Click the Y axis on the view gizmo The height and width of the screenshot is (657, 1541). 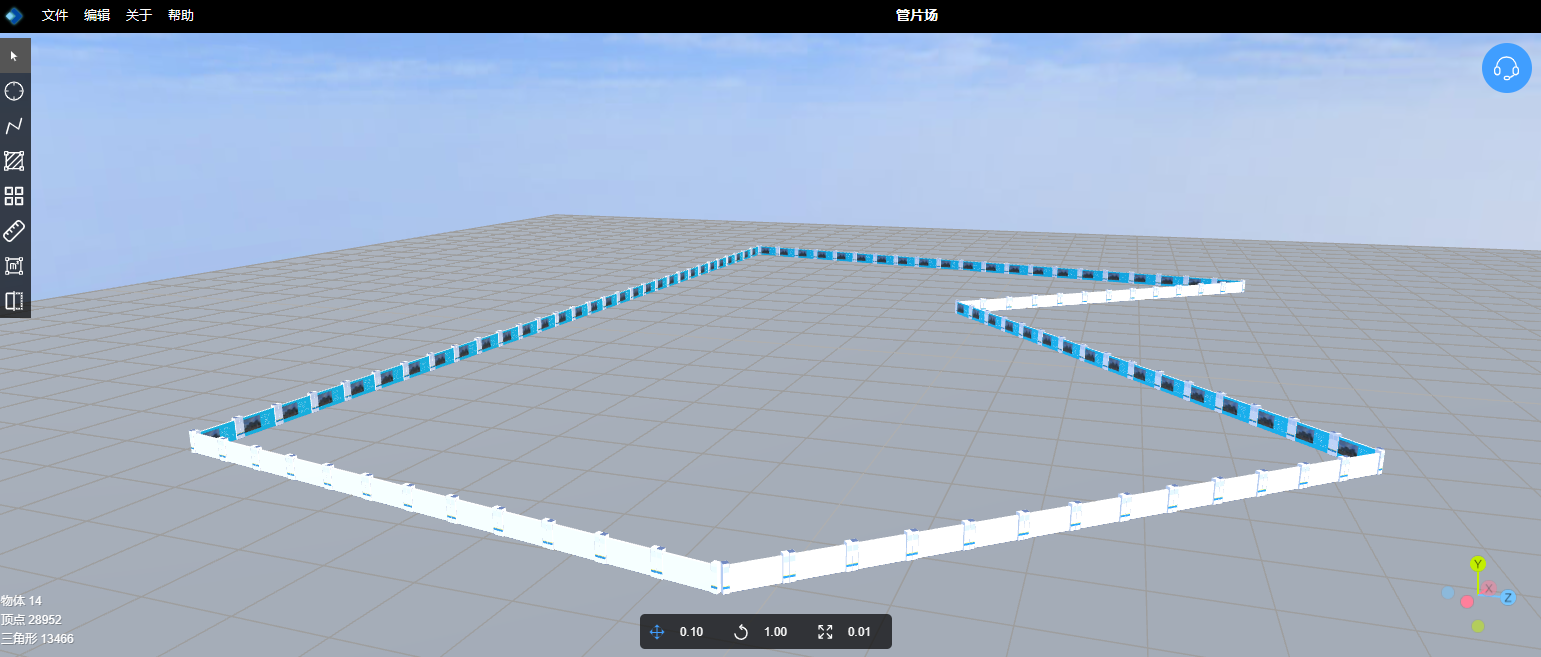(1478, 564)
